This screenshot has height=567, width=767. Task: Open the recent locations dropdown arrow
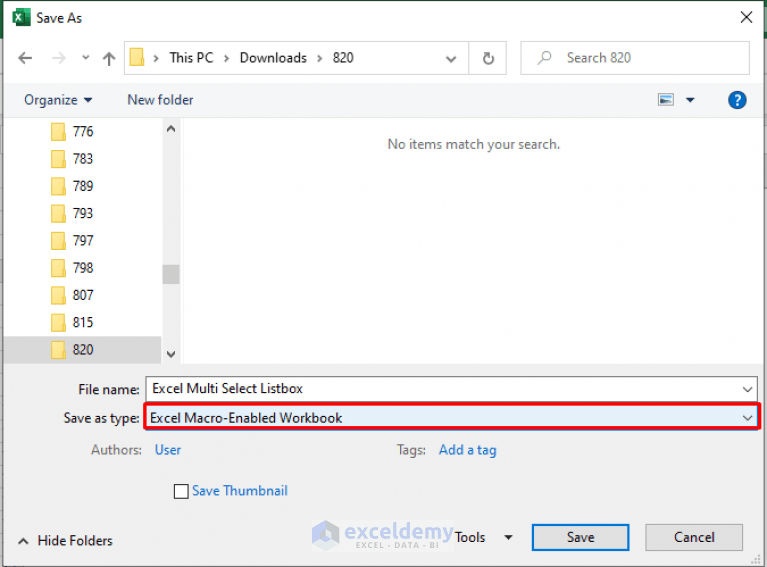point(86,58)
